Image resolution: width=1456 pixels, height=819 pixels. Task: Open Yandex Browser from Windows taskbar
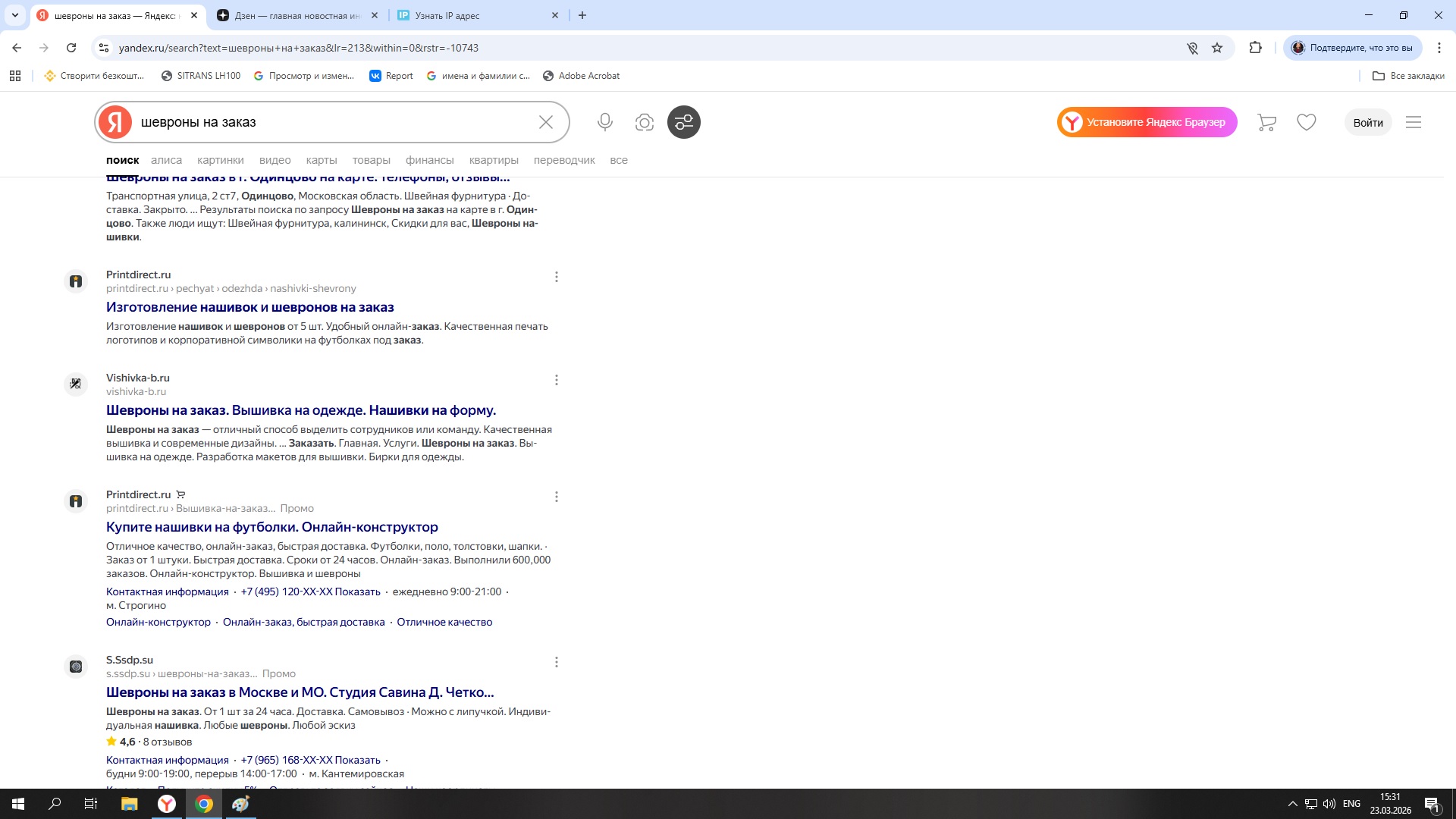coord(166,804)
